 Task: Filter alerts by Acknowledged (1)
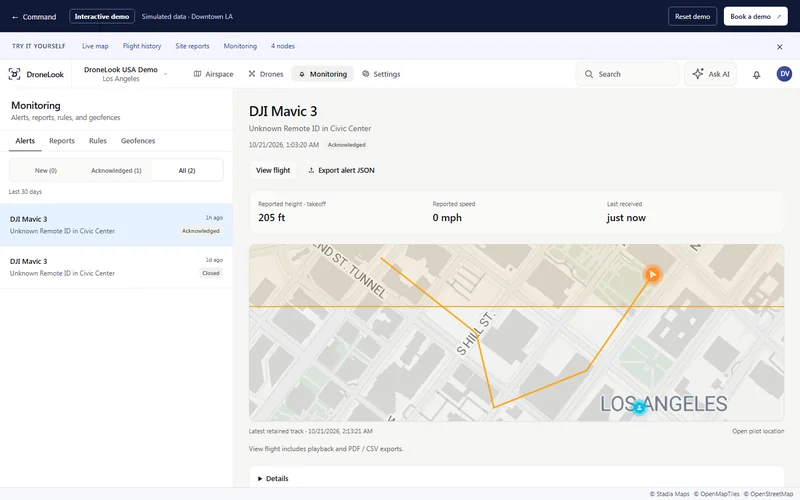[116, 170]
